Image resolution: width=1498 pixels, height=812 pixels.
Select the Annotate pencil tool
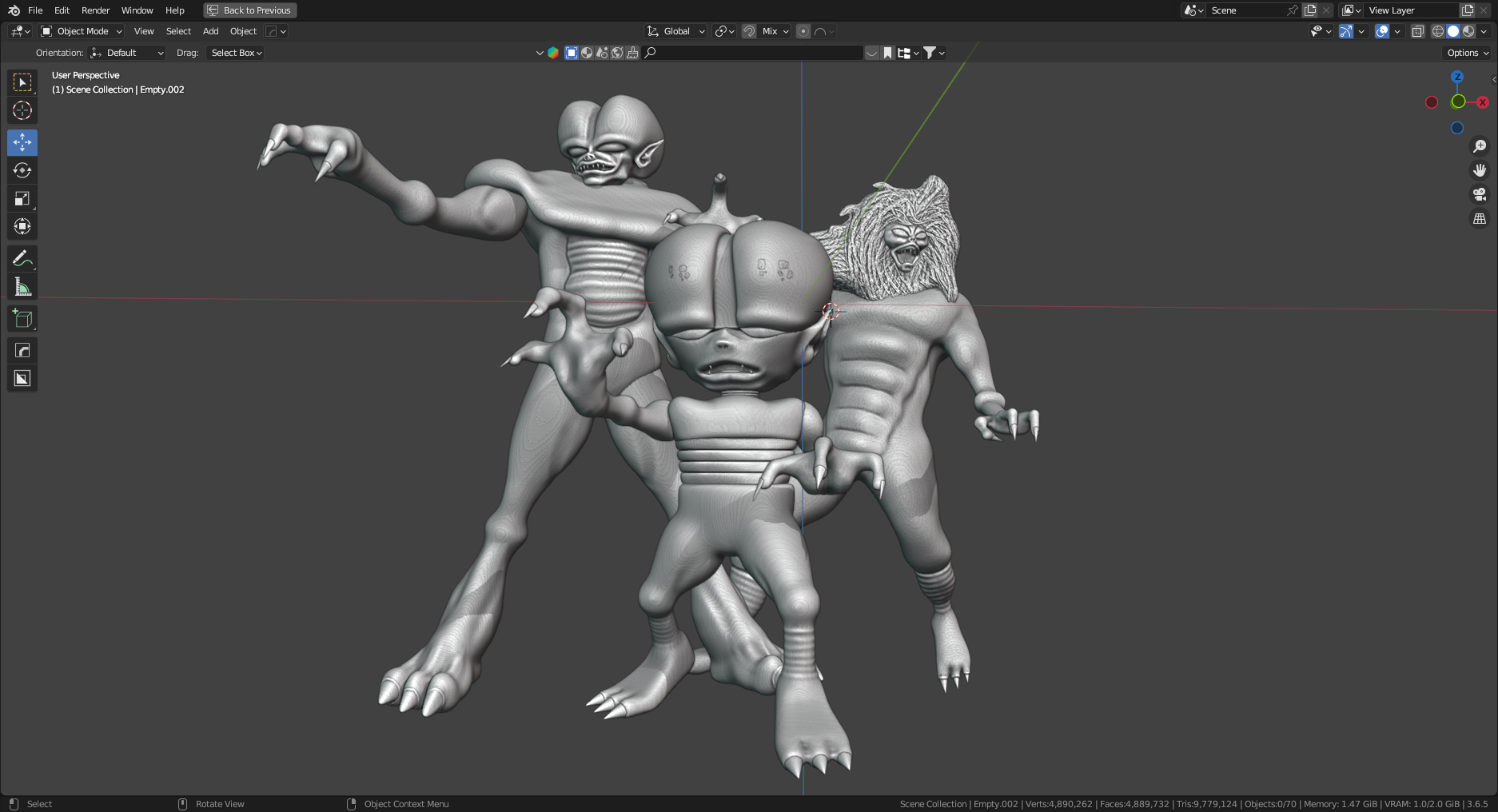click(x=22, y=258)
